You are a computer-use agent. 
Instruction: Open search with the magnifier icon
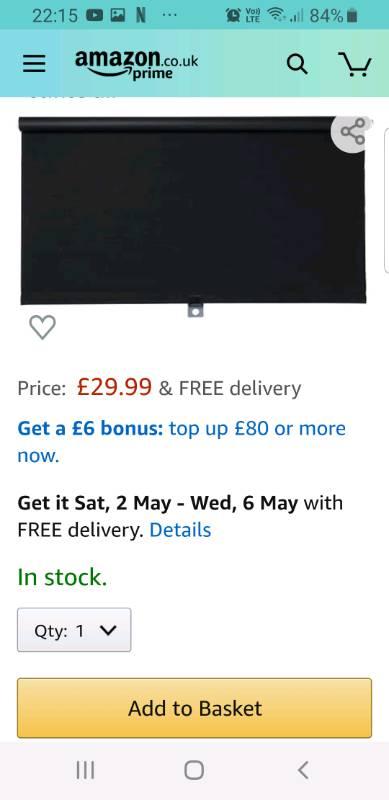[x=297, y=64]
